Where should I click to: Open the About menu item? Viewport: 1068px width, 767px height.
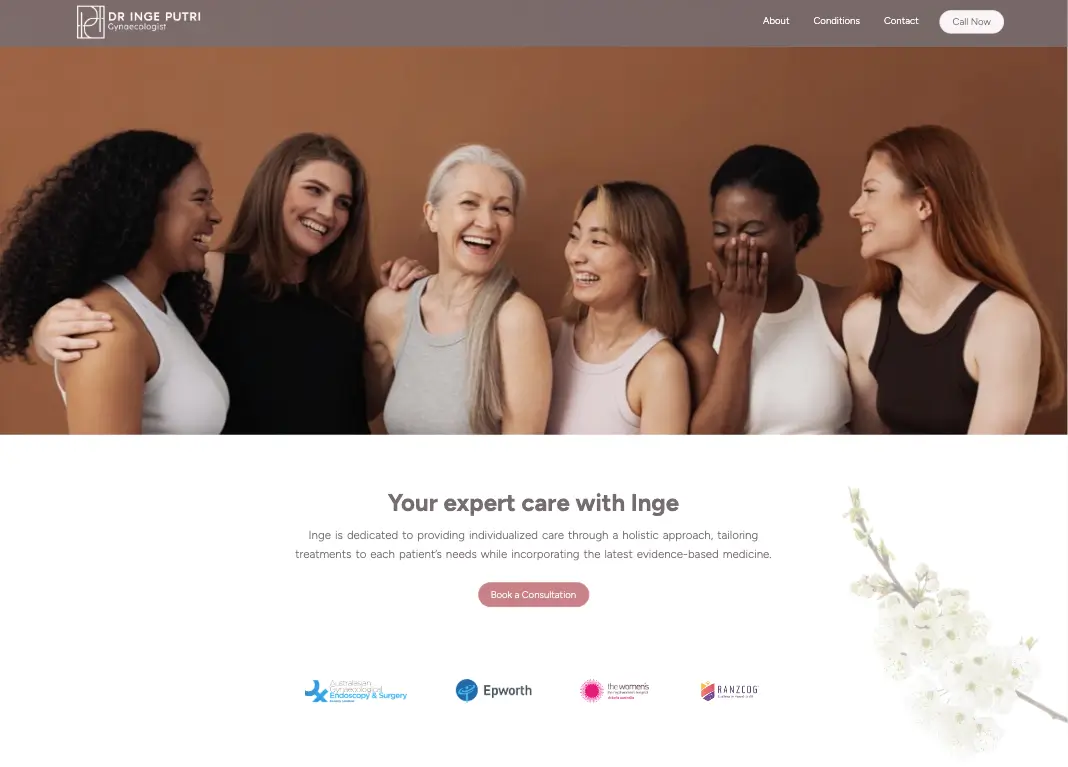click(776, 21)
